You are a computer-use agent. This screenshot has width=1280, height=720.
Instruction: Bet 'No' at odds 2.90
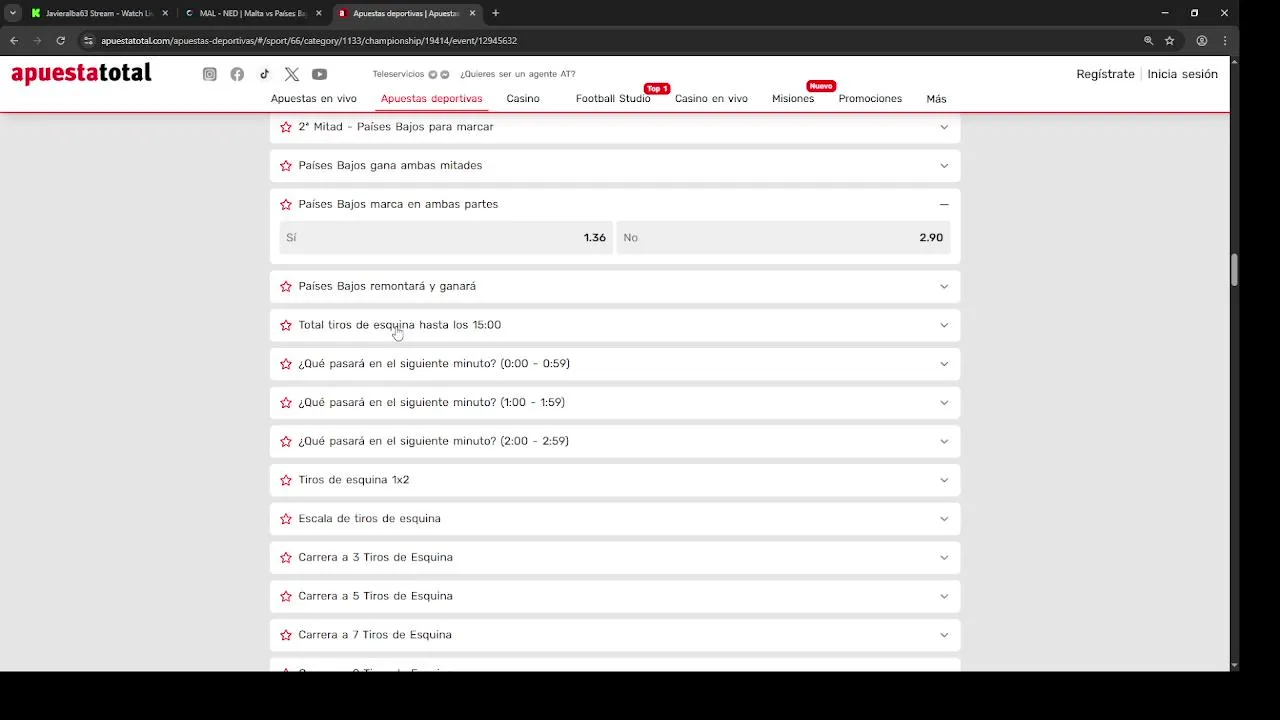pos(783,238)
